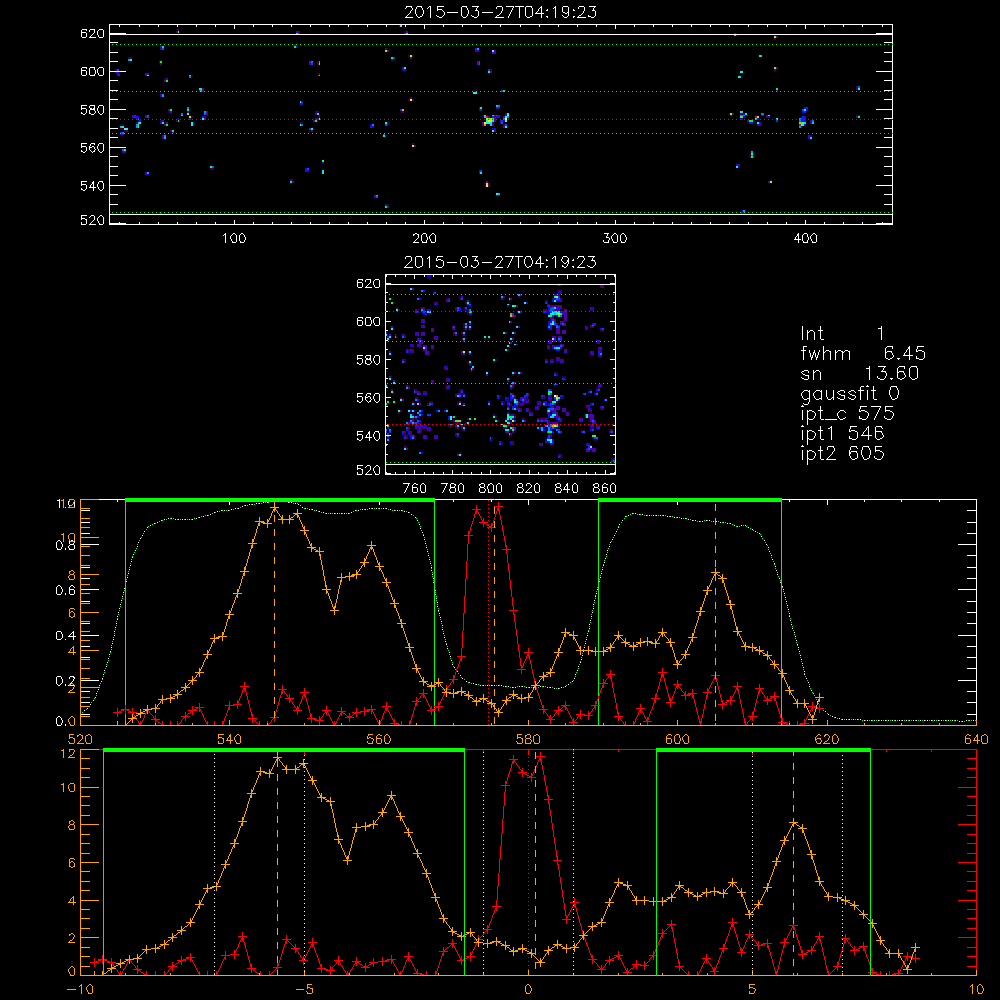
Task: Select the 'Int 1' parameter text
Action: [x=842, y=334]
